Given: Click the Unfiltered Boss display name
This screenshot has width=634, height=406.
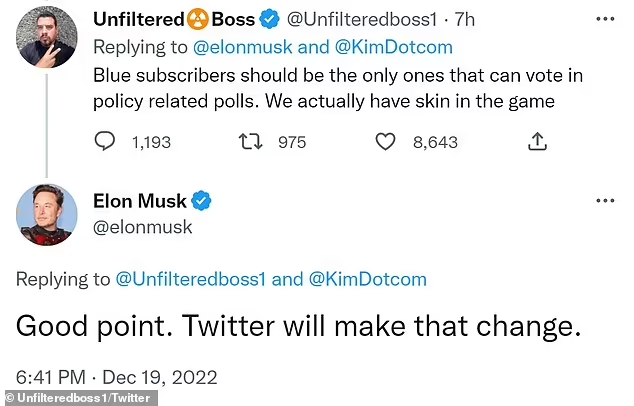Looking at the screenshot, I should (174, 19).
